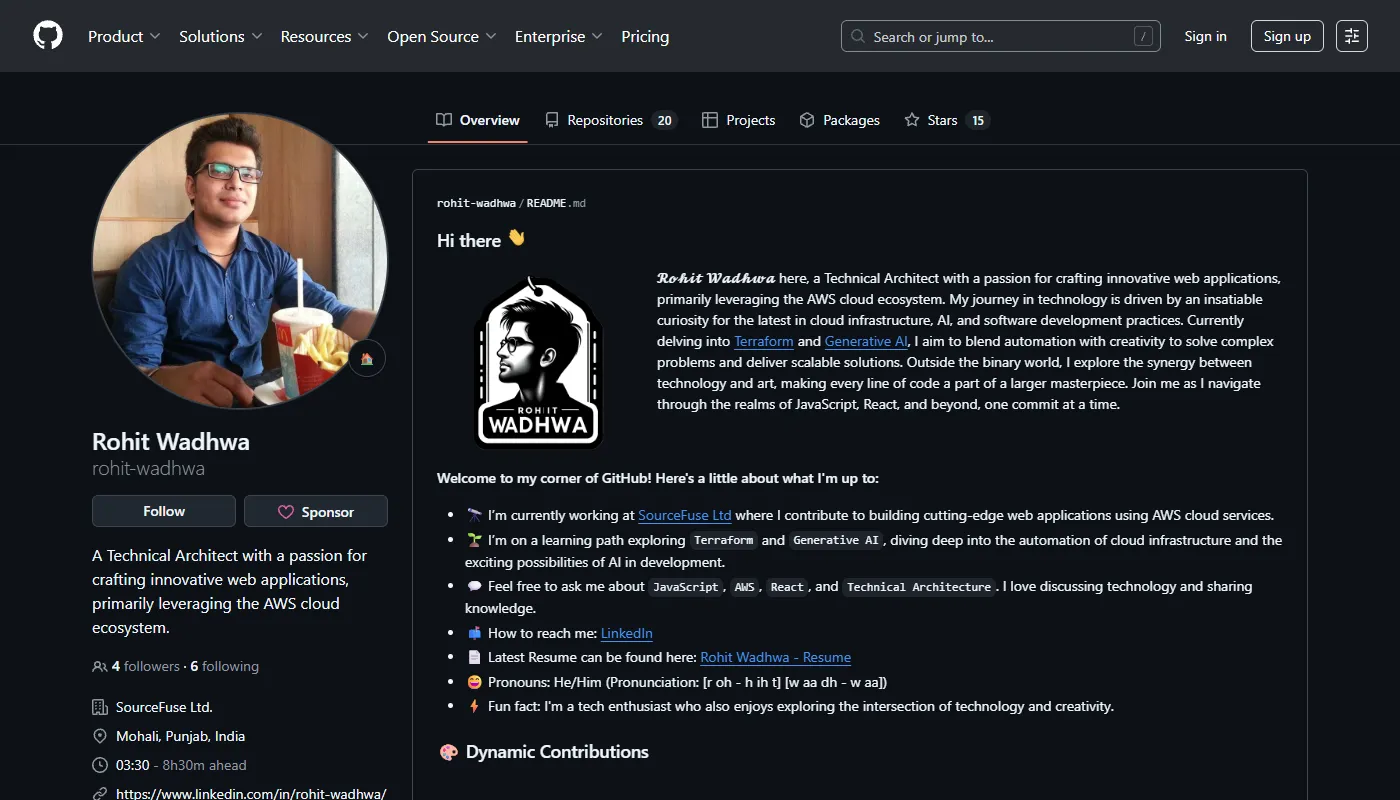The height and width of the screenshot is (800, 1400).
Task: Click the heart icon on Sponsor button
Action: [286, 511]
